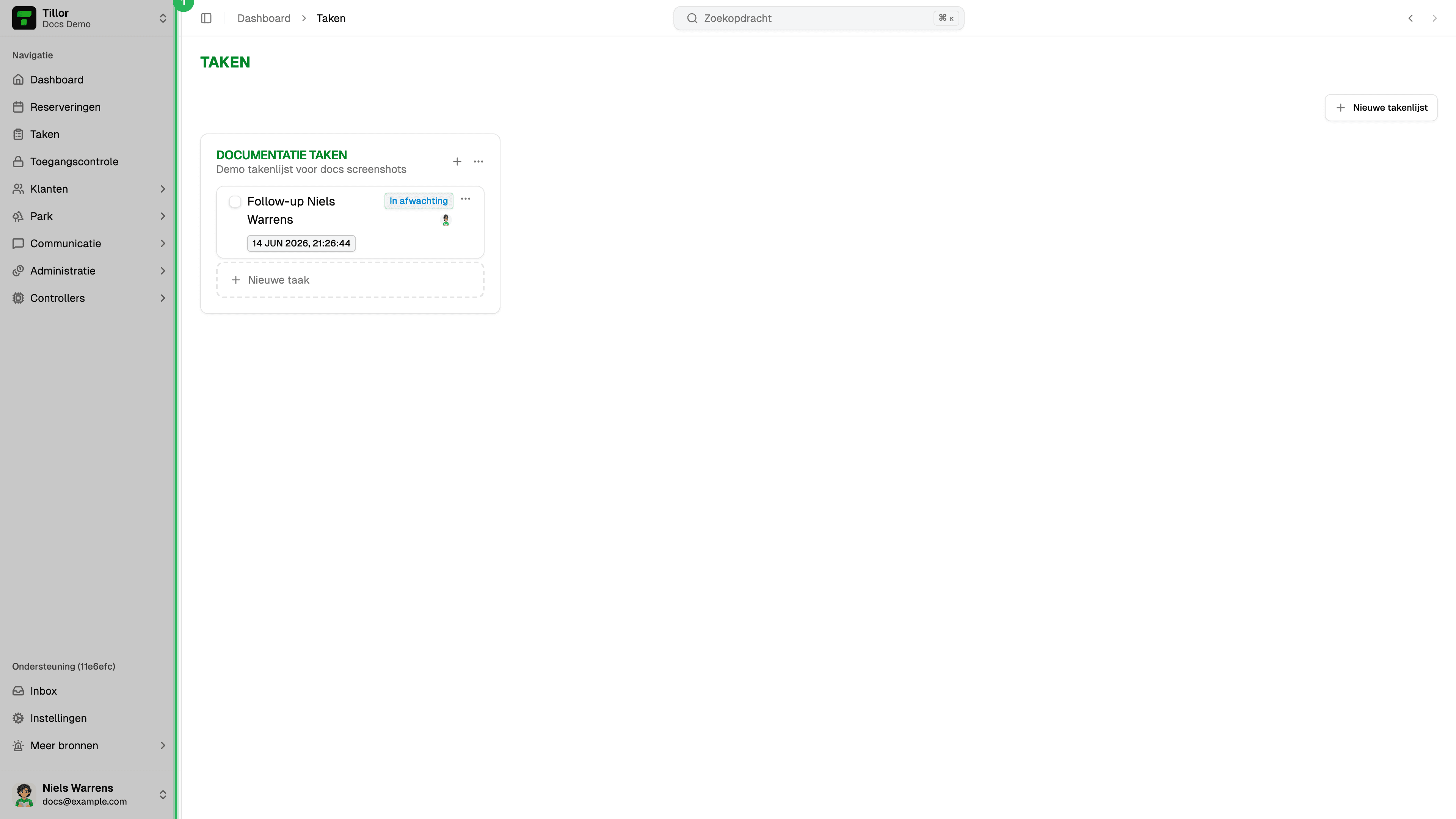Click the Documentatie Taken list heading
The height and width of the screenshot is (819, 1456).
[x=281, y=155]
